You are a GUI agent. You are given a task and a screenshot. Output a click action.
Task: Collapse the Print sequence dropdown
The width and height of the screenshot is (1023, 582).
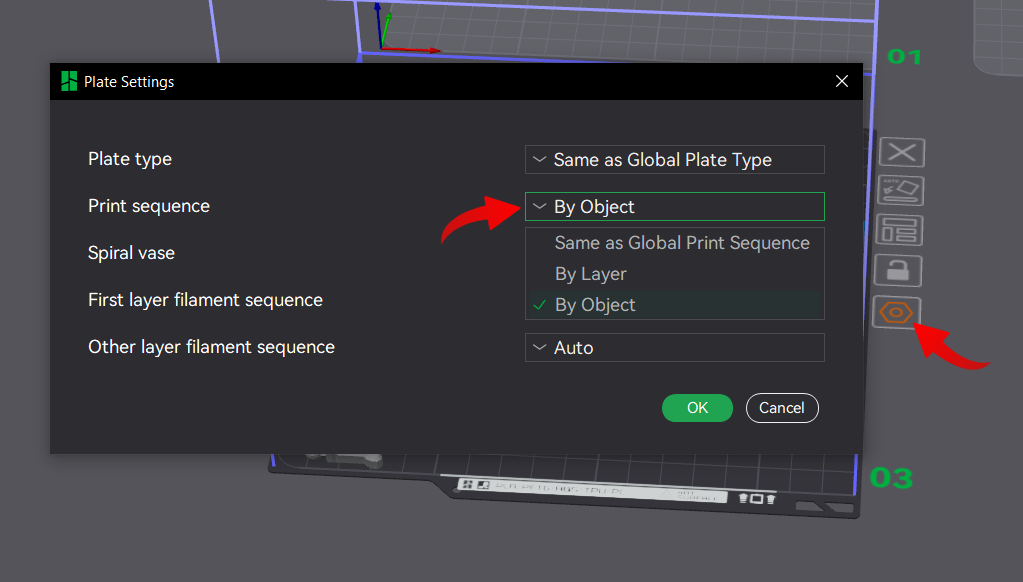[x=674, y=206]
